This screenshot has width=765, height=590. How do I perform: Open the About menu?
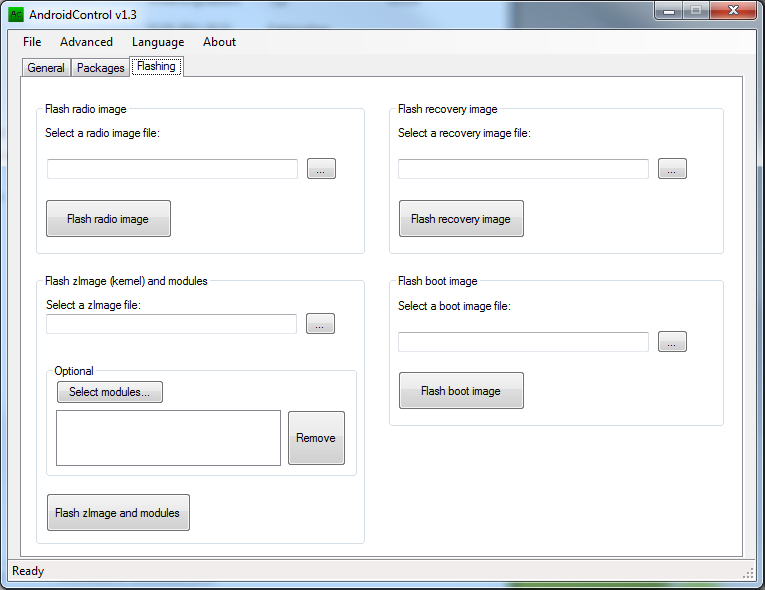tap(220, 42)
